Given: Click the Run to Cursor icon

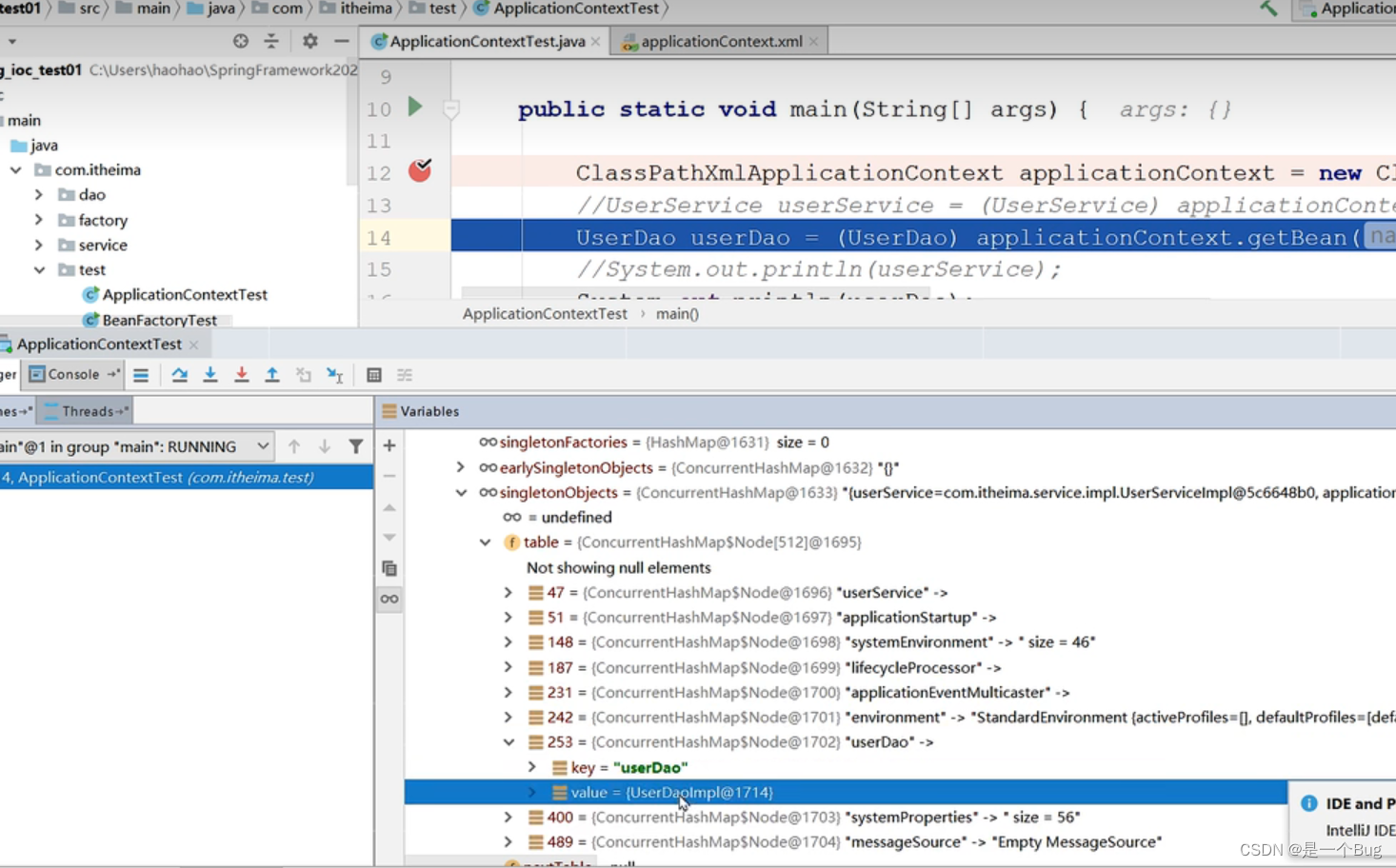Looking at the screenshot, I should pos(334,375).
